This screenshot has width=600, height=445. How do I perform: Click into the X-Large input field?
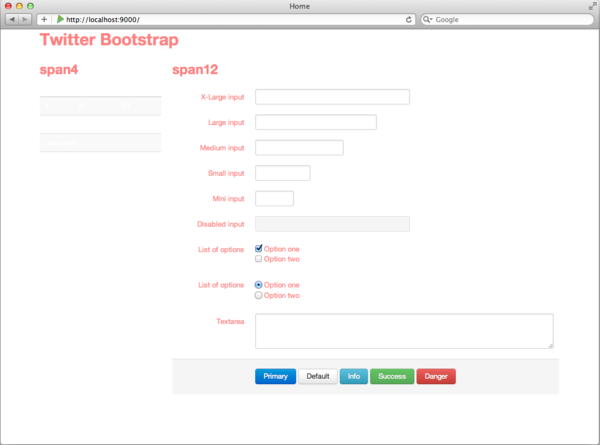pos(332,97)
